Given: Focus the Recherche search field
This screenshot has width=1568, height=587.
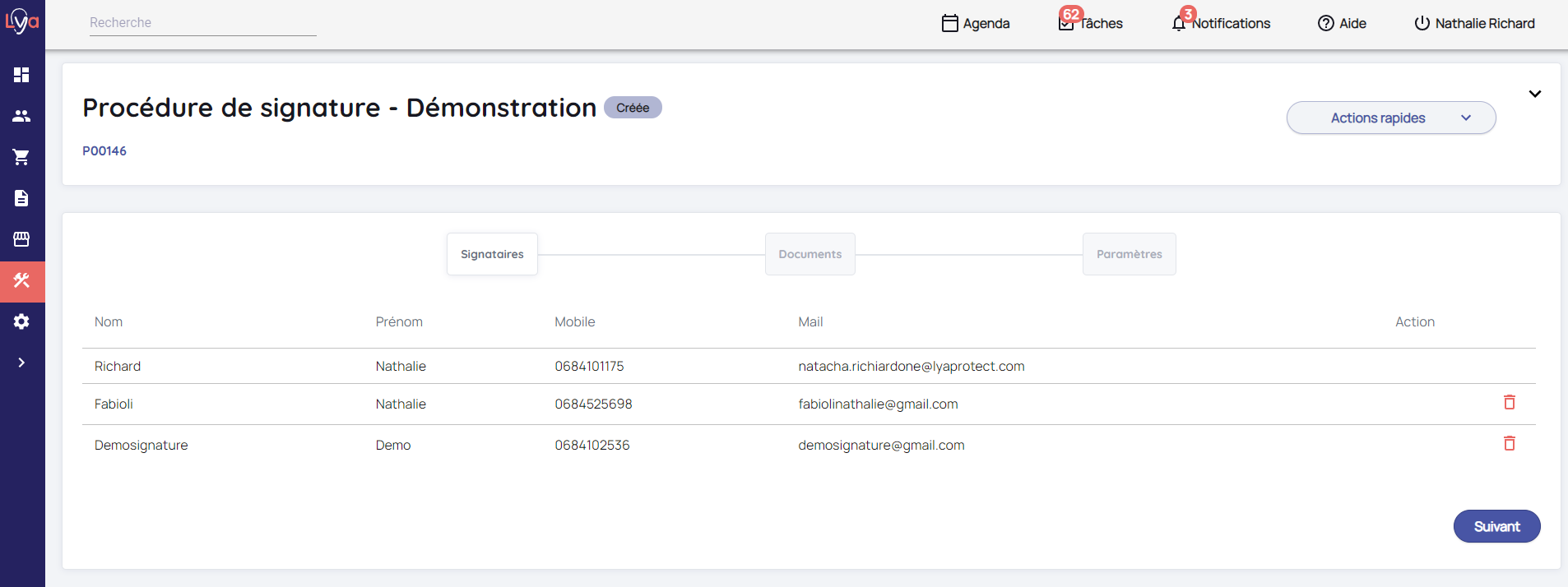Looking at the screenshot, I should click(x=202, y=23).
